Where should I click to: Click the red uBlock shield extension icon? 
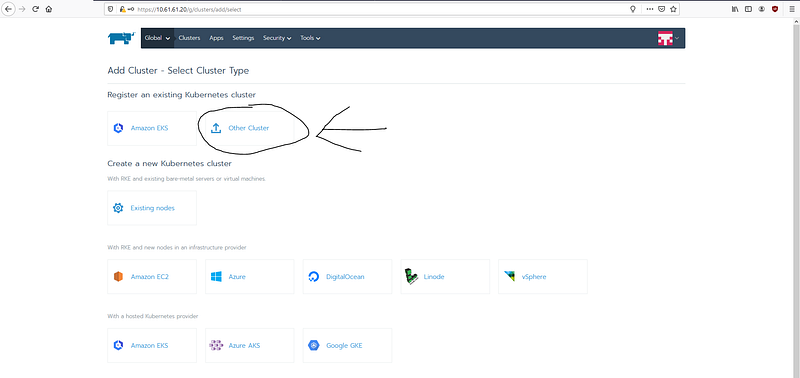click(775, 9)
